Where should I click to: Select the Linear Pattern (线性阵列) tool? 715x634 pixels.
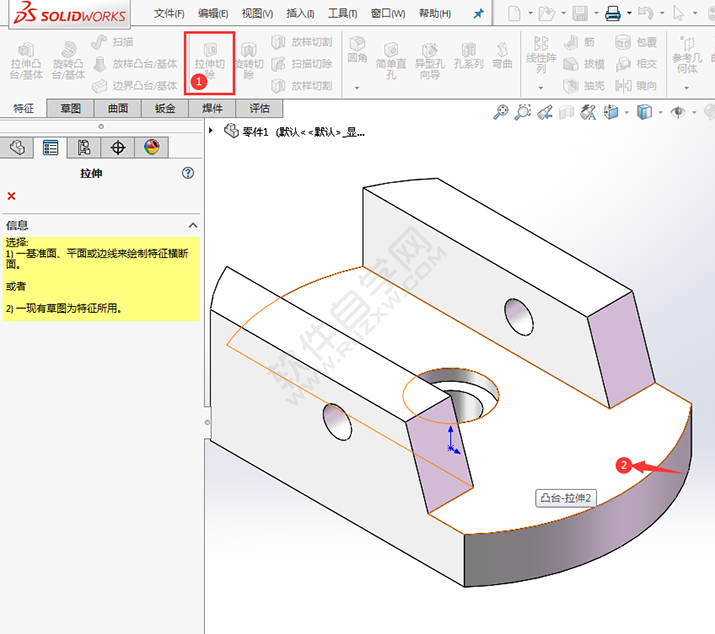pos(541,55)
